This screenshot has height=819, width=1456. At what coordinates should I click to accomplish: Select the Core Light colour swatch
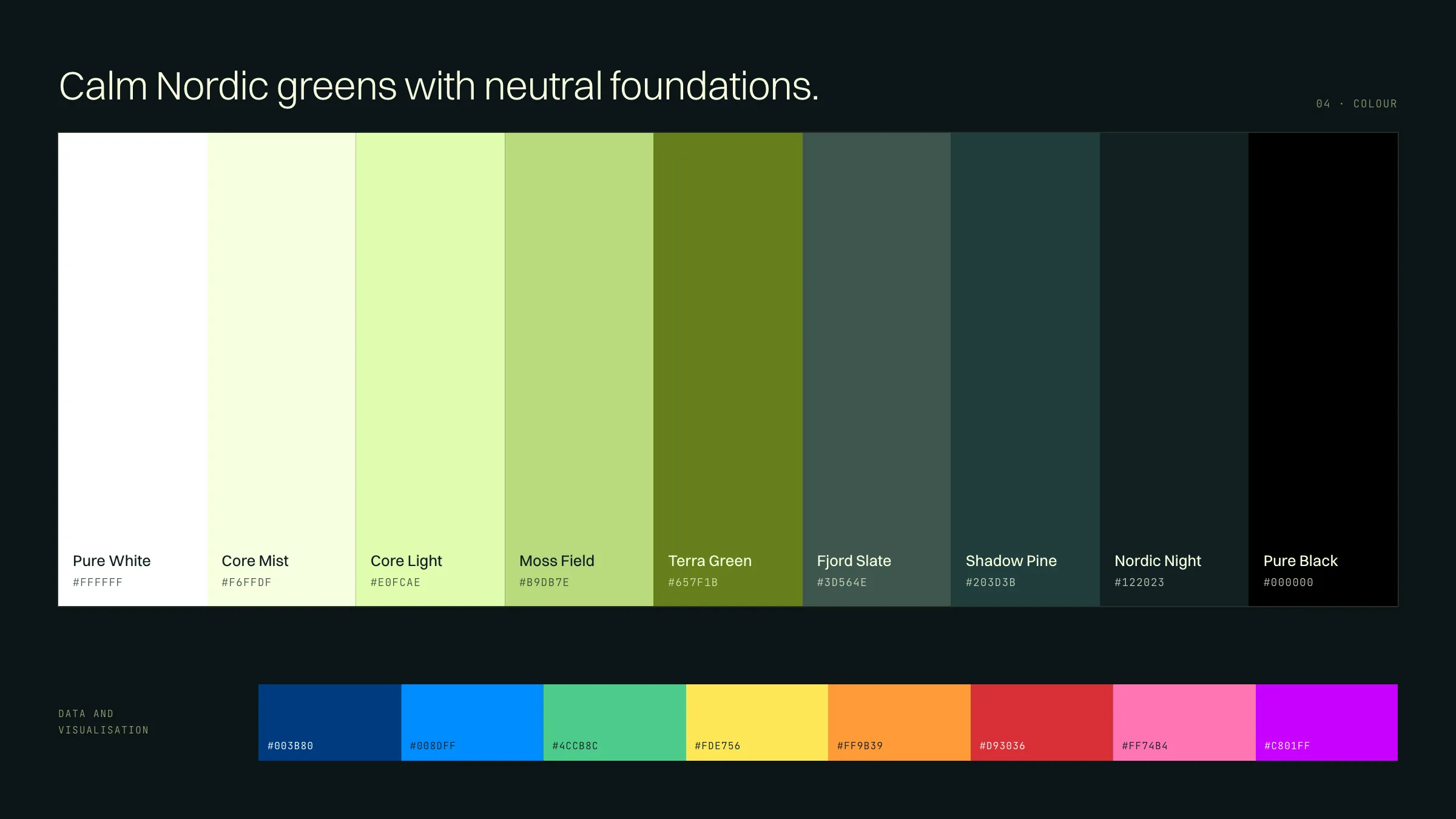430,369
